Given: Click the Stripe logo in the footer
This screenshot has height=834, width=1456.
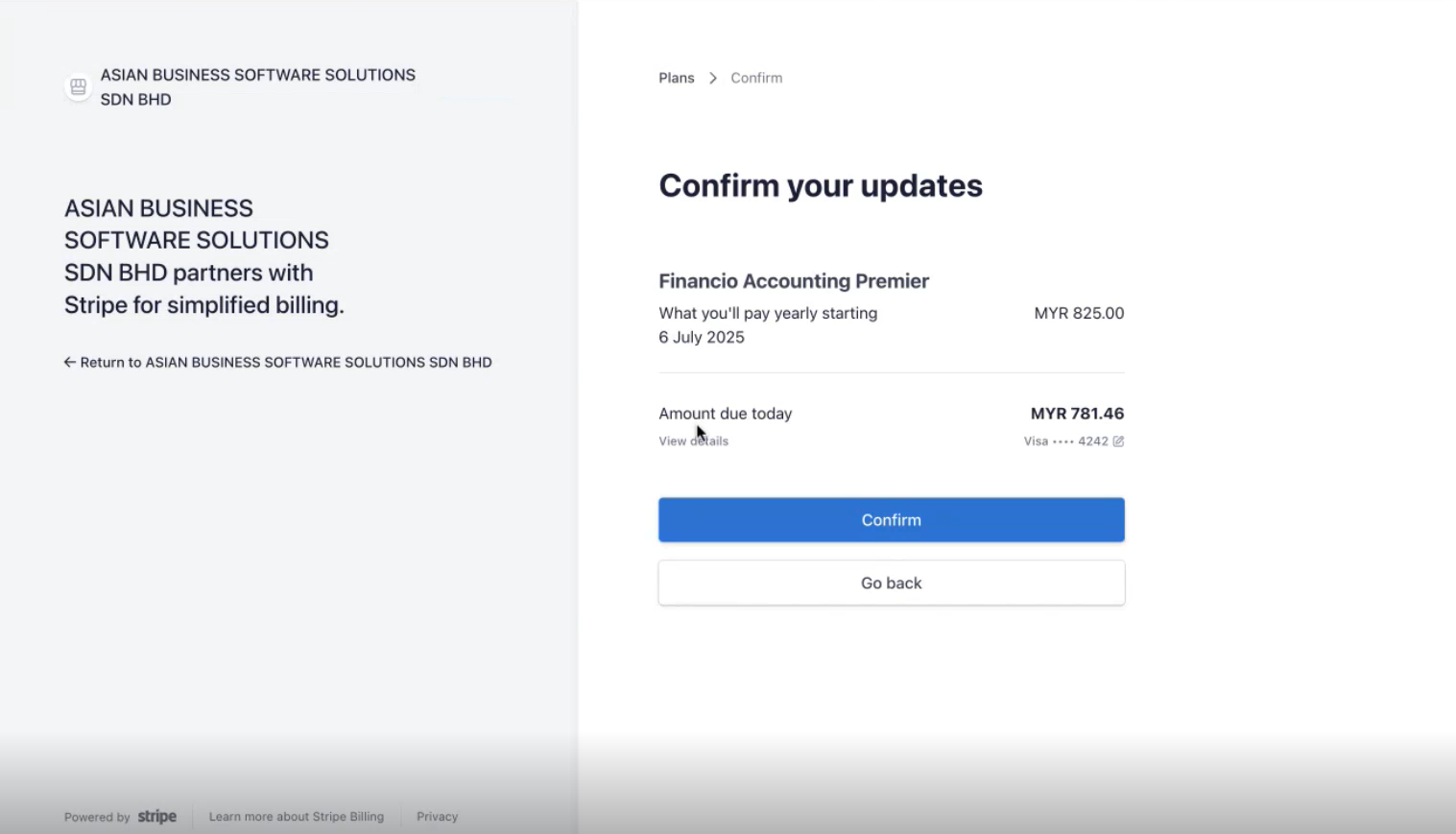Looking at the screenshot, I should [x=157, y=817].
